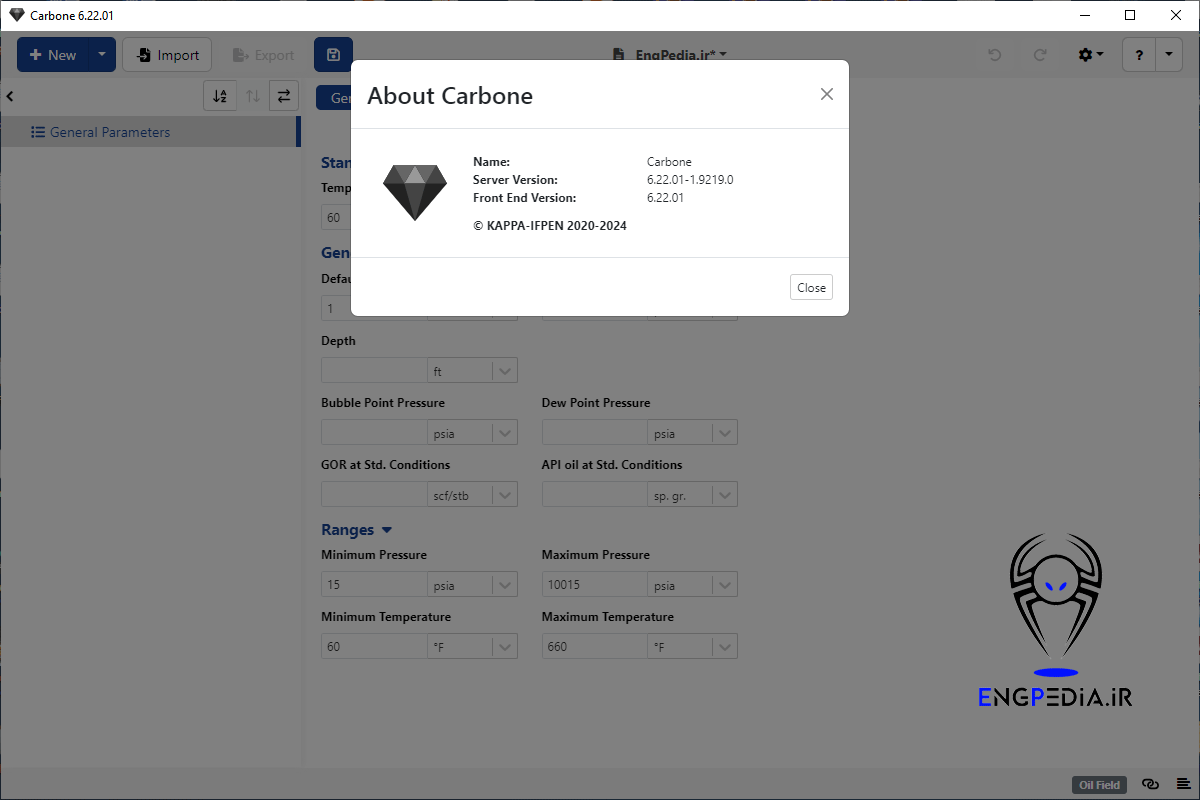Click the text lines icon in status bar
The image size is (1200, 800).
[x=1183, y=785]
